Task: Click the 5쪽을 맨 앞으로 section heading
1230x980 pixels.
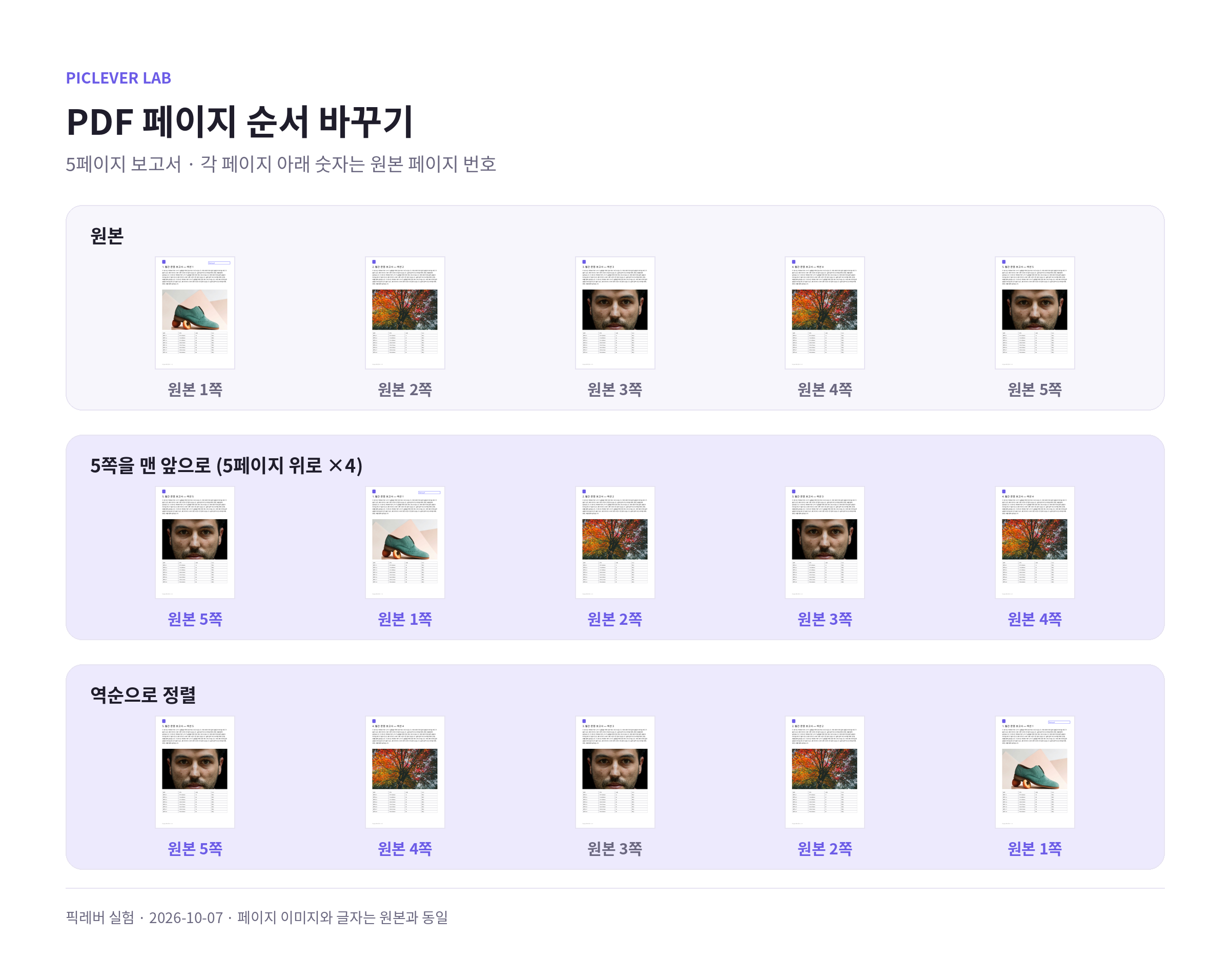Action: 226,465
